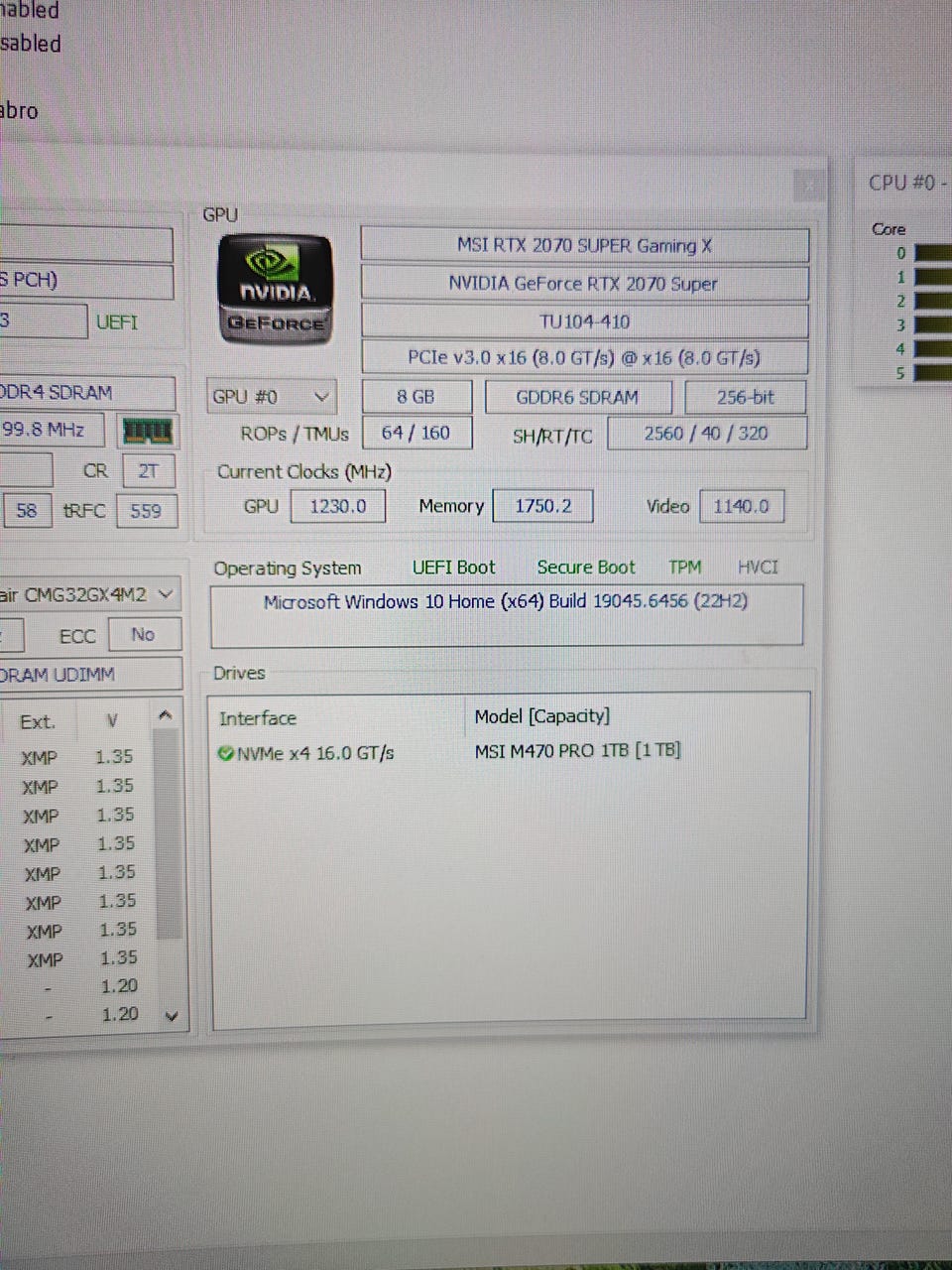Click the CPU #0 window title

tap(907, 183)
